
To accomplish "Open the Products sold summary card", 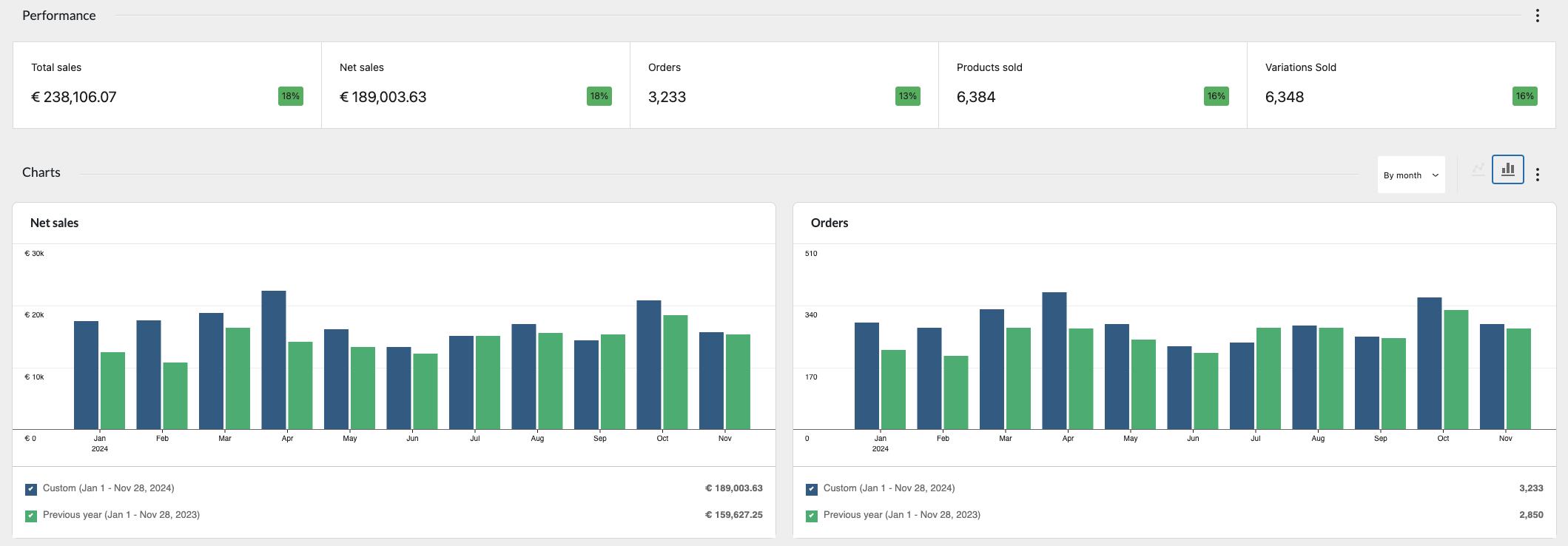I will [x=1093, y=85].
